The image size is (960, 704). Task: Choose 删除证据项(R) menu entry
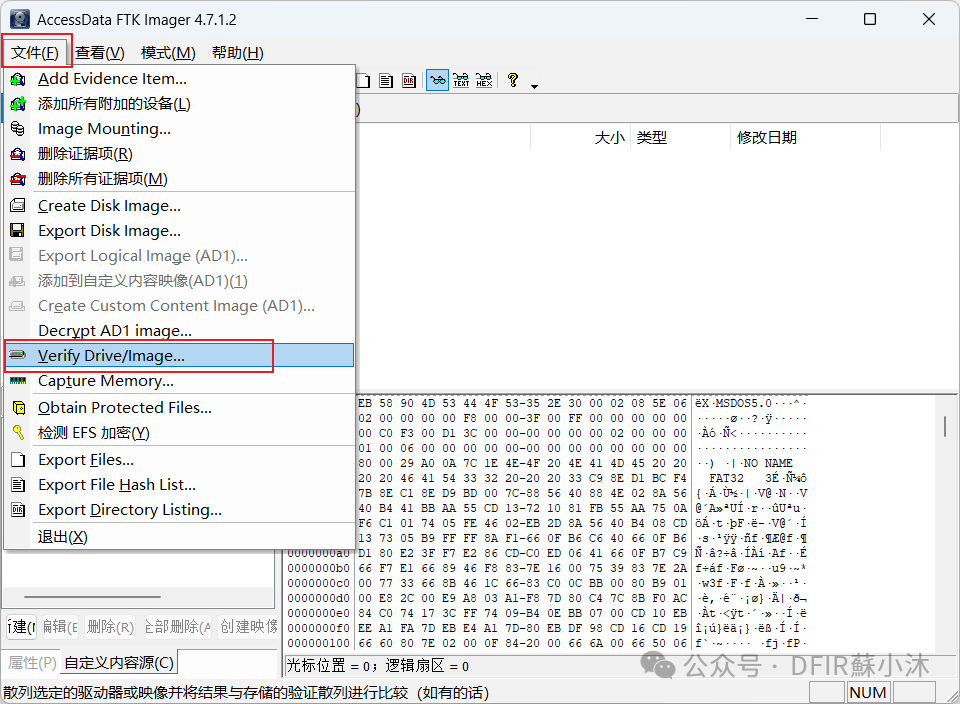[179, 154]
